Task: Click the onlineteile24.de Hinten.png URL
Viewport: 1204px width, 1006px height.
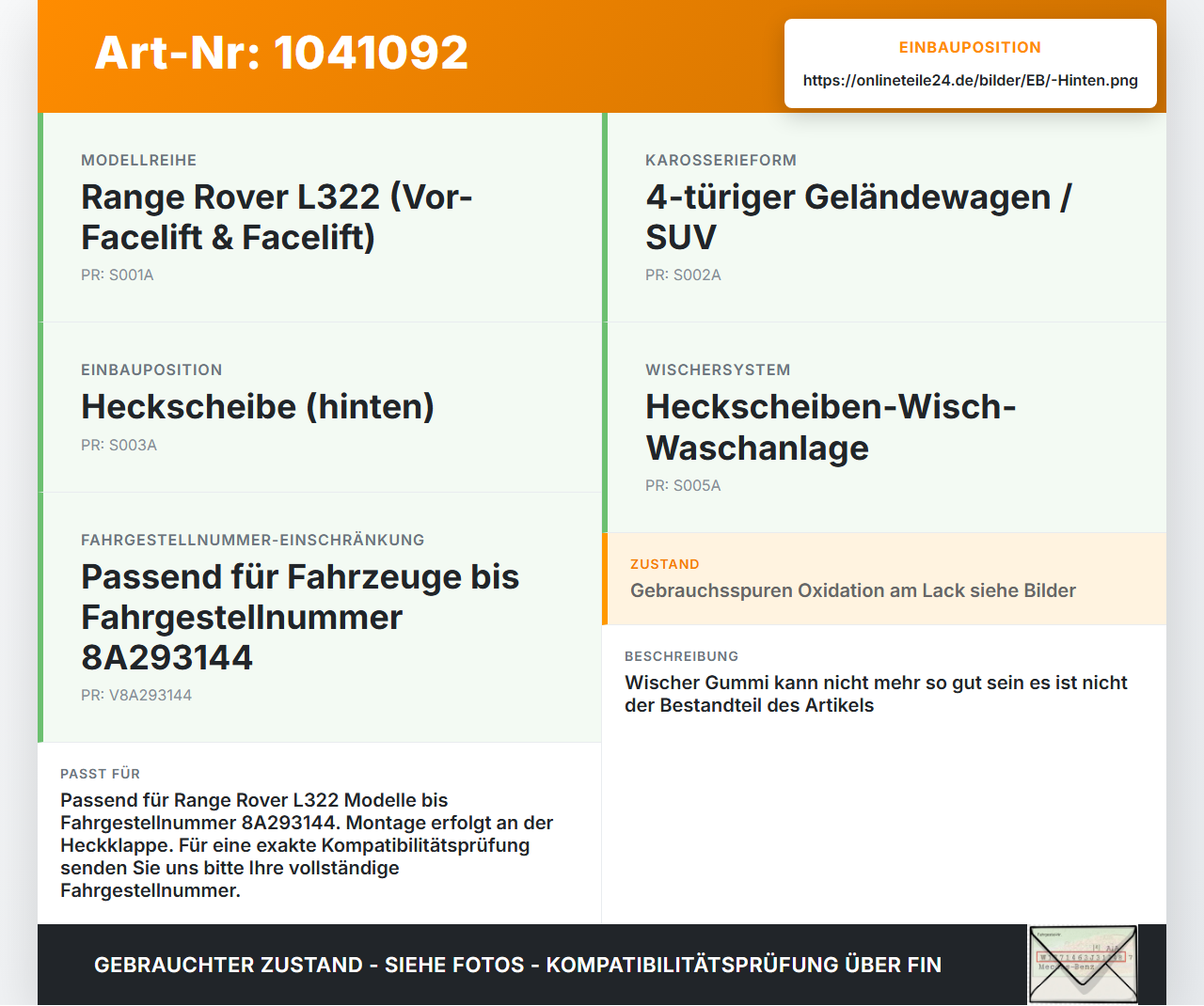Action: pyautogui.click(x=971, y=80)
